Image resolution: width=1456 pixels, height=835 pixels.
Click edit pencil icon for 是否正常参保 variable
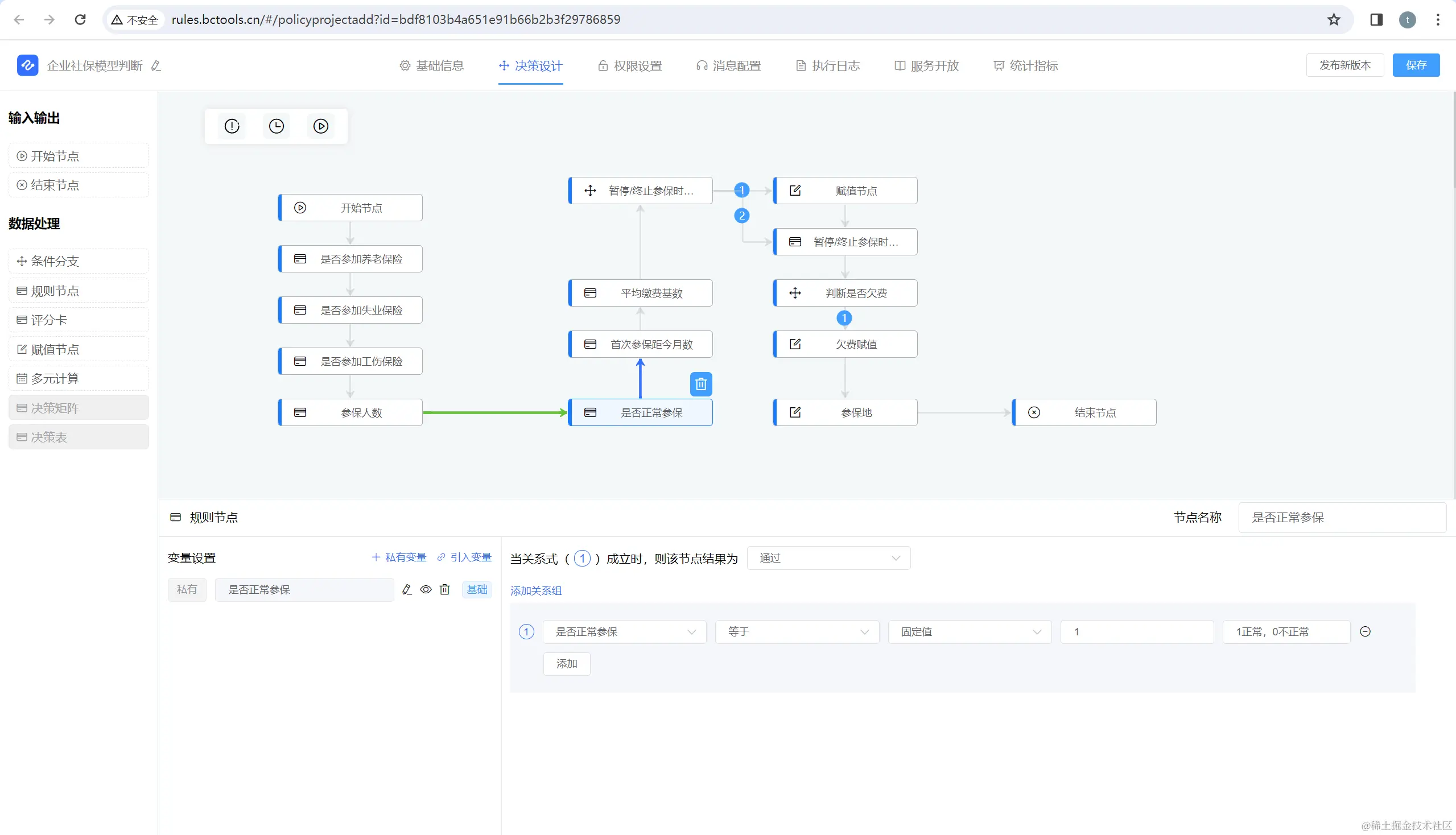click(407, 589)
